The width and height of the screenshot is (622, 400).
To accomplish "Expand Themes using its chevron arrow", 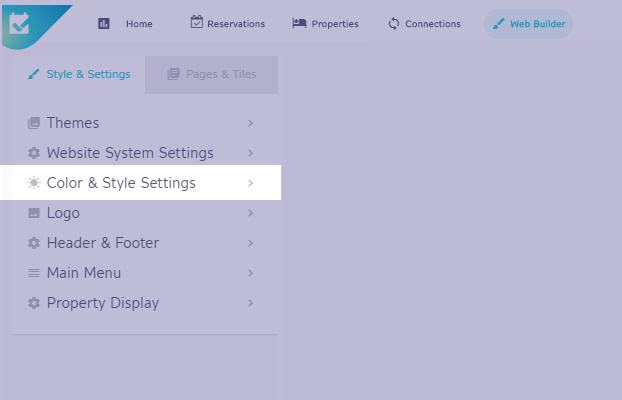I will pyautogui.click(x=250, y=123).
